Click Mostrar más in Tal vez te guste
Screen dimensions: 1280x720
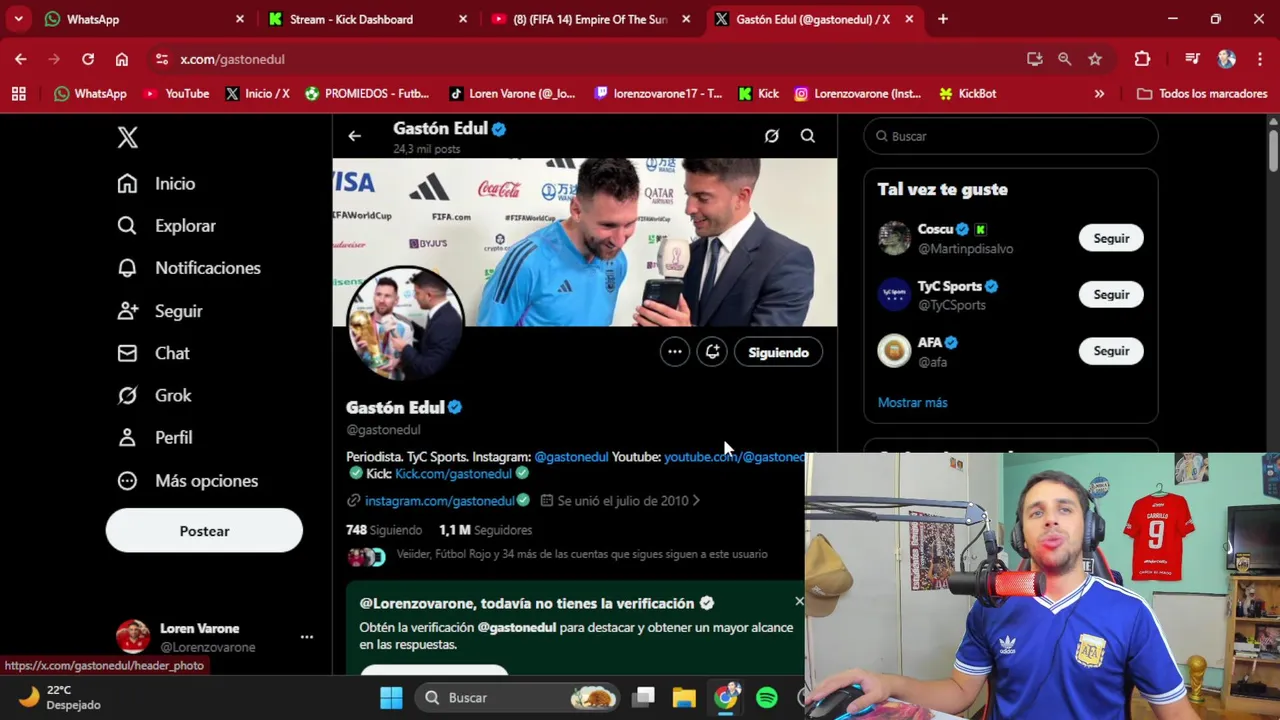point(912,402)
